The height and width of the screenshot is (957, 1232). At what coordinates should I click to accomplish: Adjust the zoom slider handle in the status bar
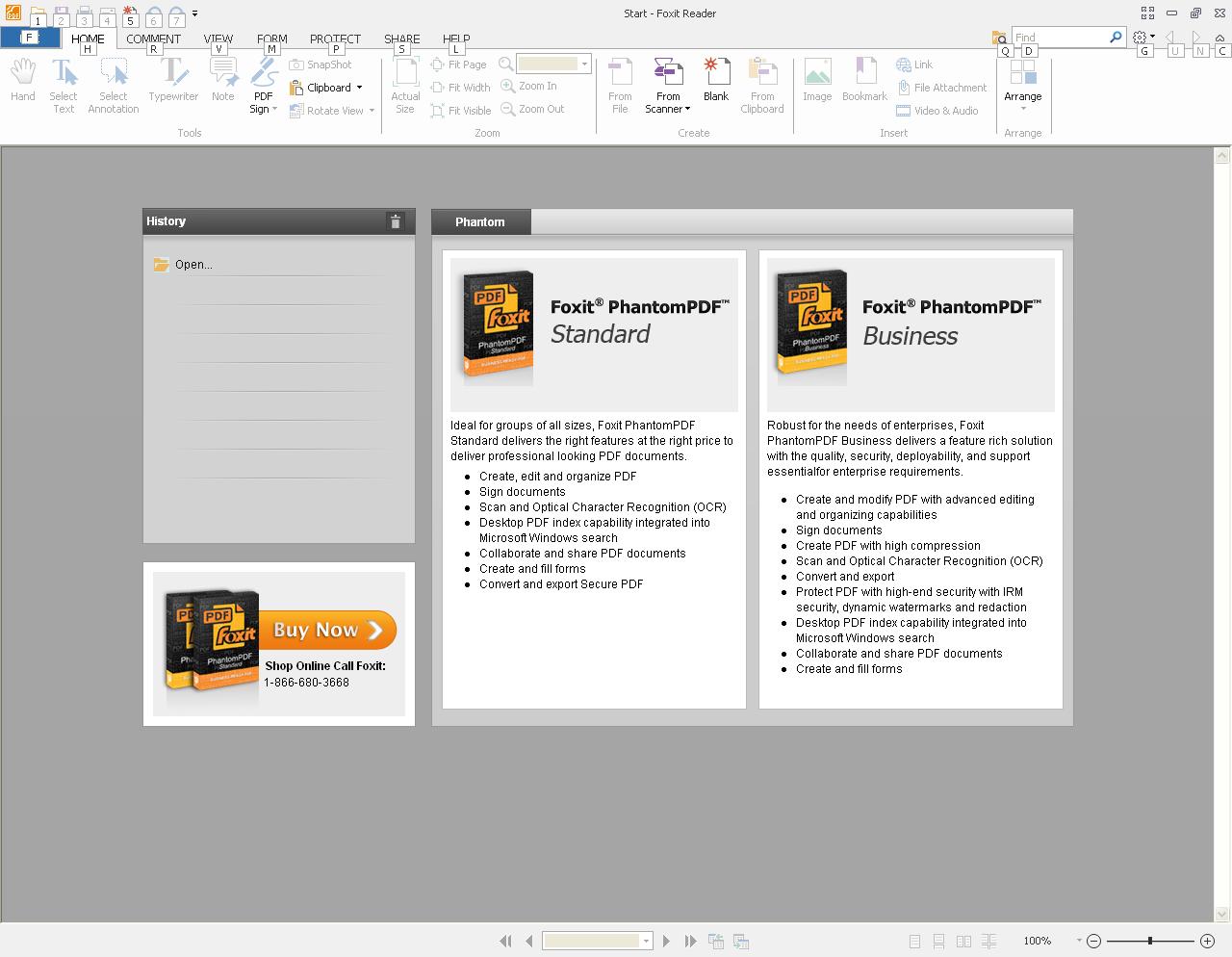click(1149, 941)
